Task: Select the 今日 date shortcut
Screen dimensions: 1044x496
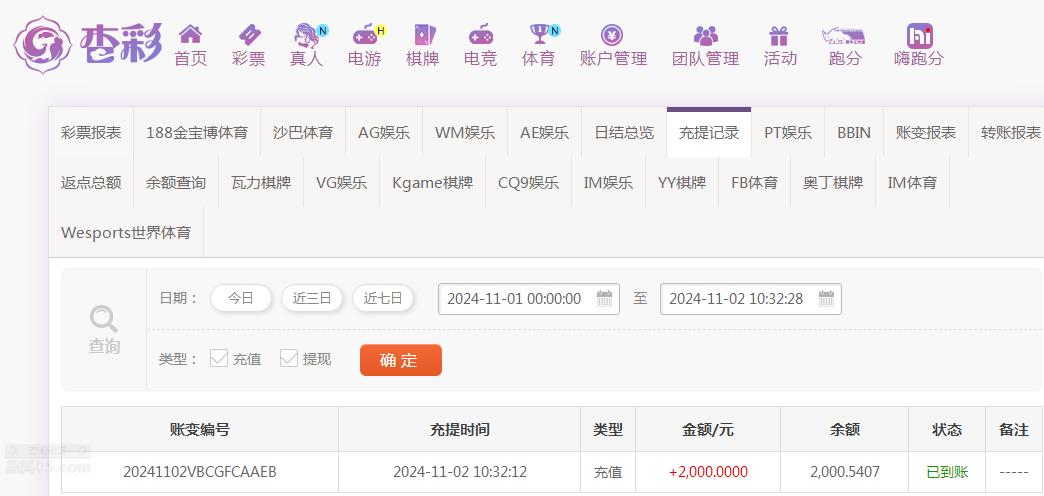Action: coord(240,298)
